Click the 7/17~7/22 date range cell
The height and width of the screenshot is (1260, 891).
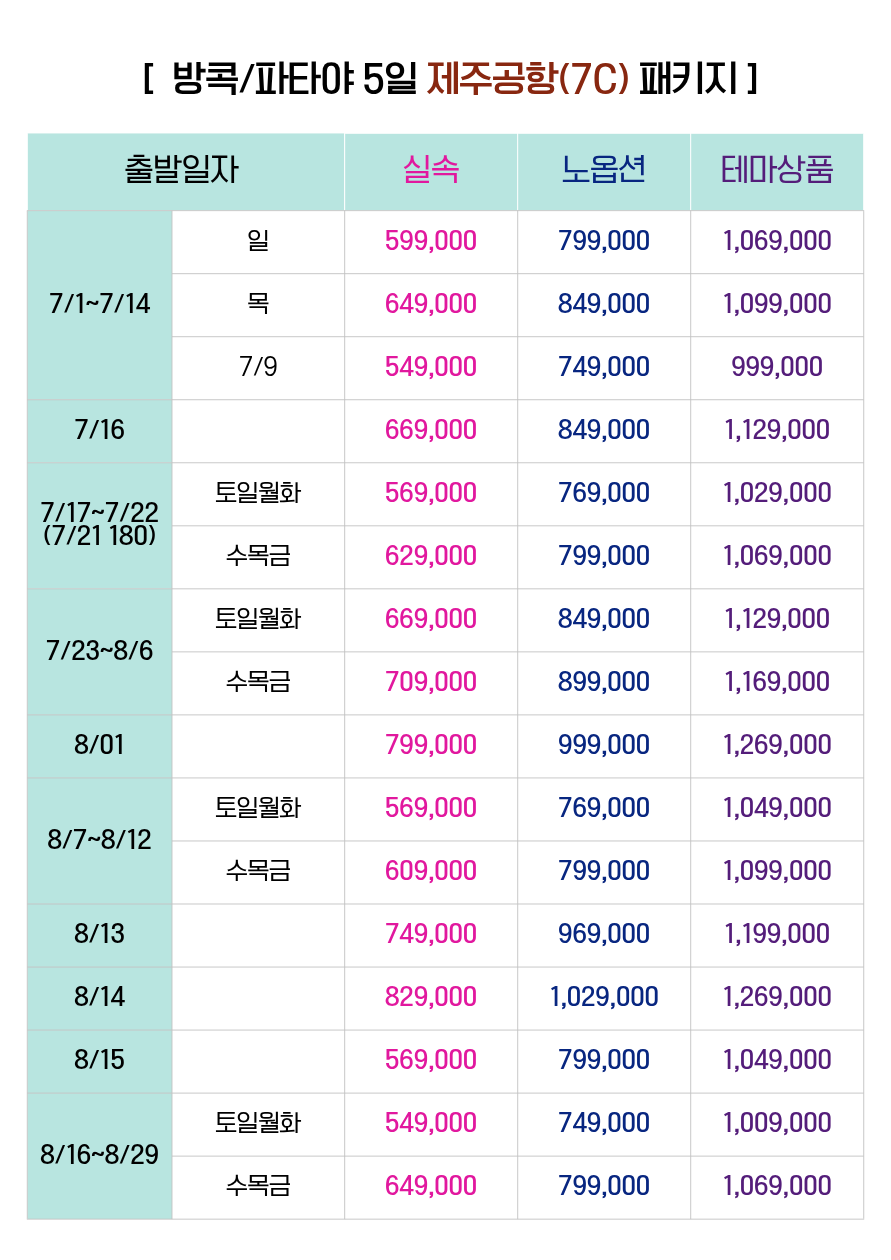(100, 525)
